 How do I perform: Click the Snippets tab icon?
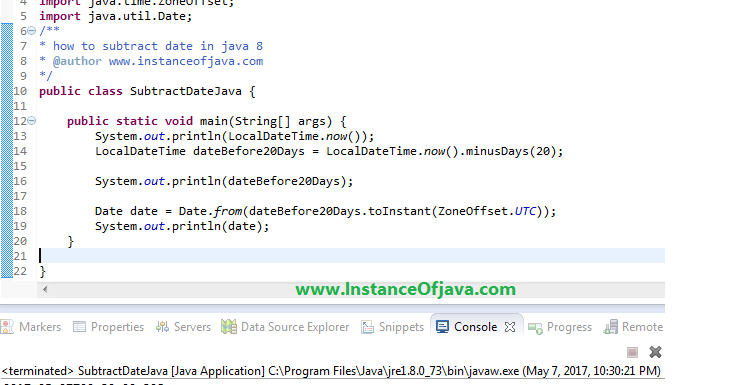pos(367,327)
